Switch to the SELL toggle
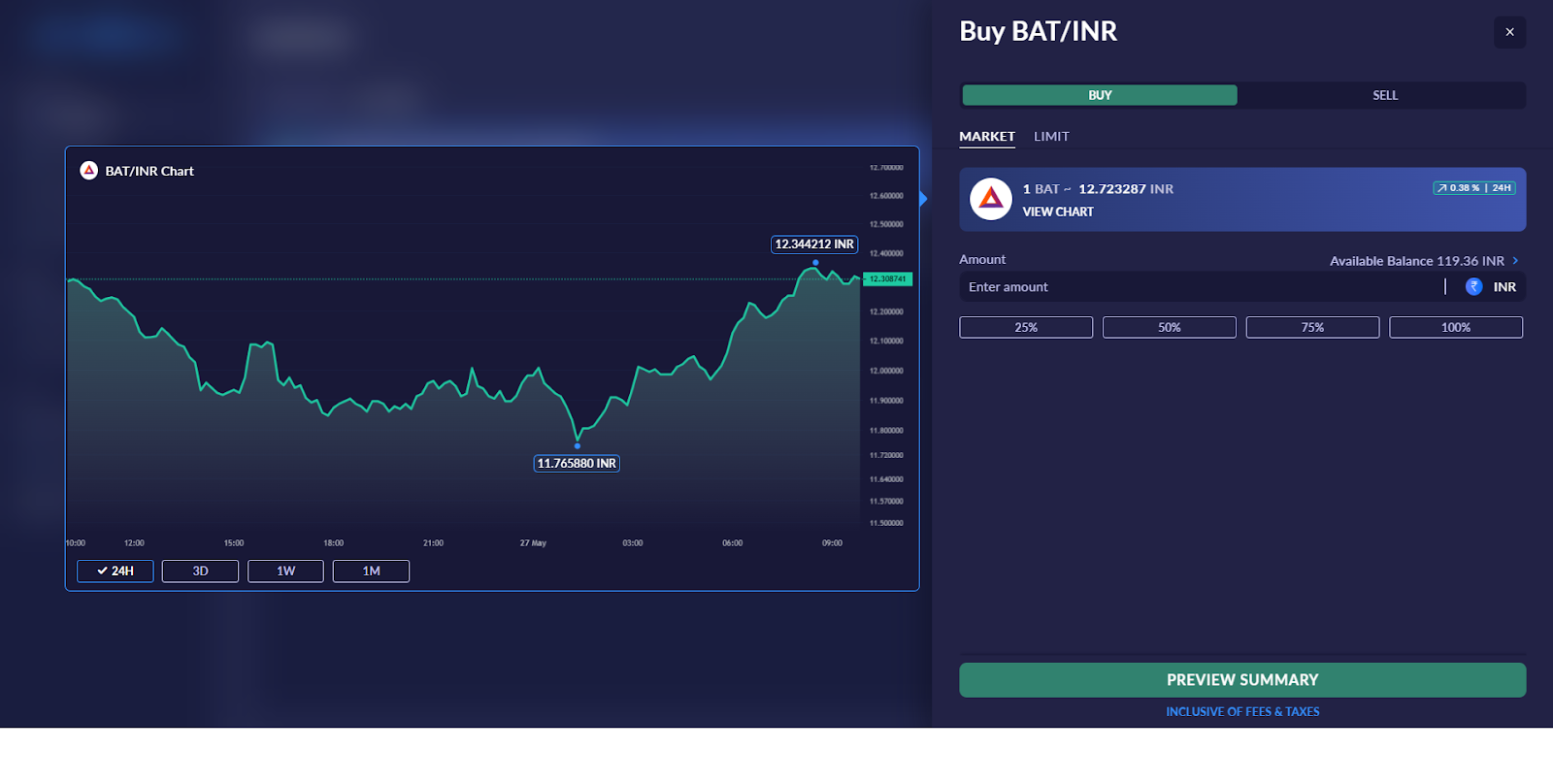This screenshot has width=1553, height=784. tap(1385, 95)
